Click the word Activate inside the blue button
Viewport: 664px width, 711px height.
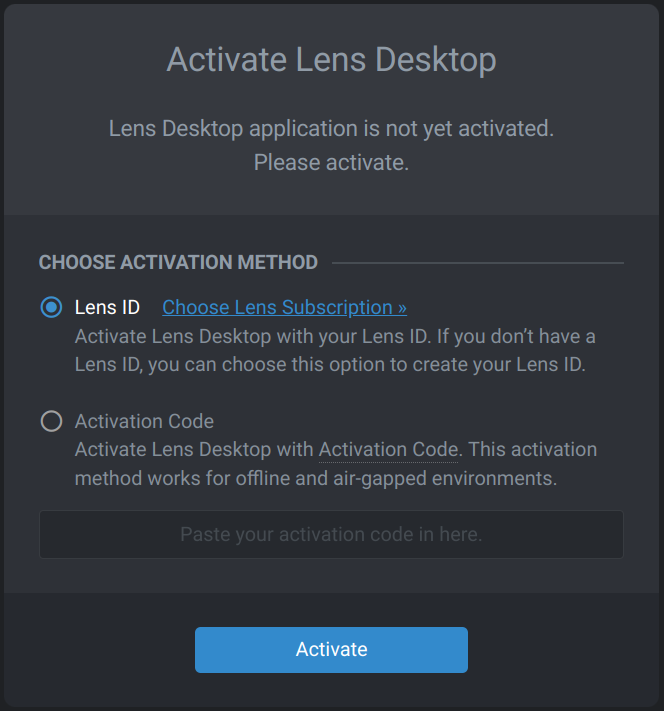pyautogui.click(x=332, y=649)
